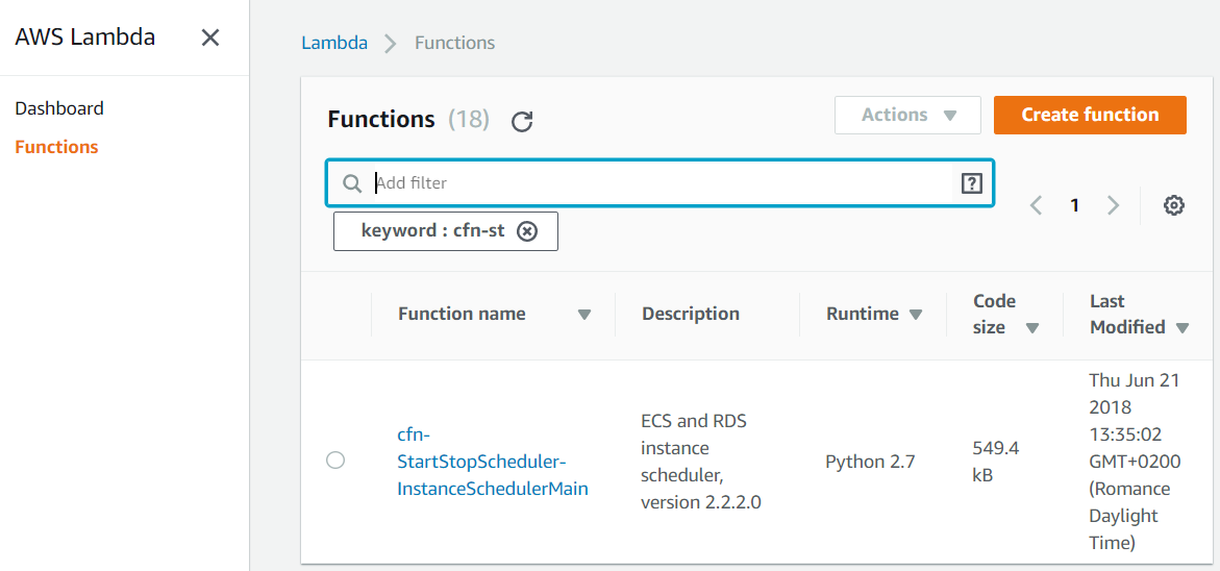Click the Functions breadcrumb text

pos(455,43)
